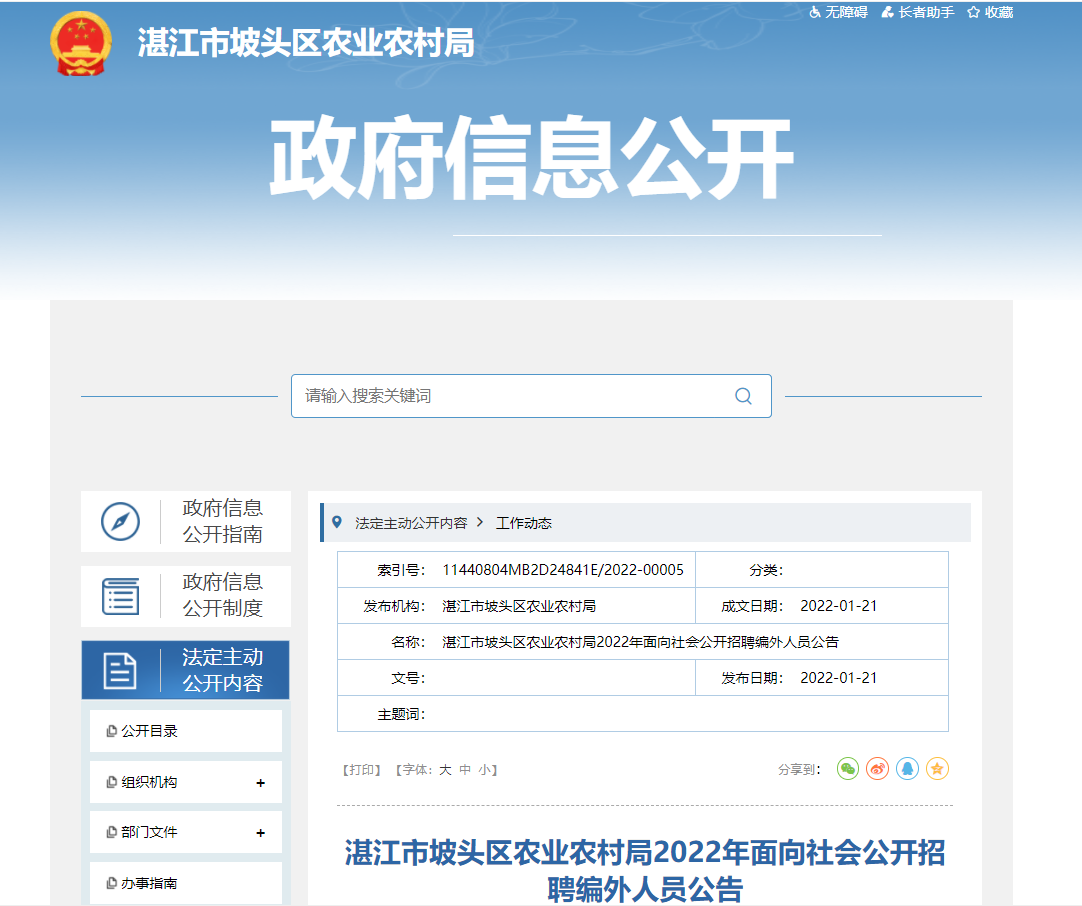Open the 法定主动公开内容 sidebar section
The width and height of the screenshot is (1082, 906).
tap(185, 670)
